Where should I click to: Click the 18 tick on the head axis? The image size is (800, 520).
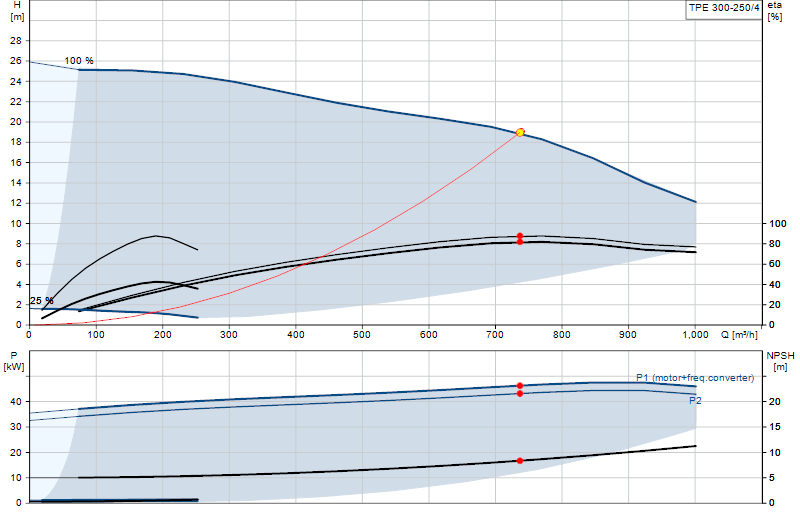pyautogui.click(x=16, y=142)
